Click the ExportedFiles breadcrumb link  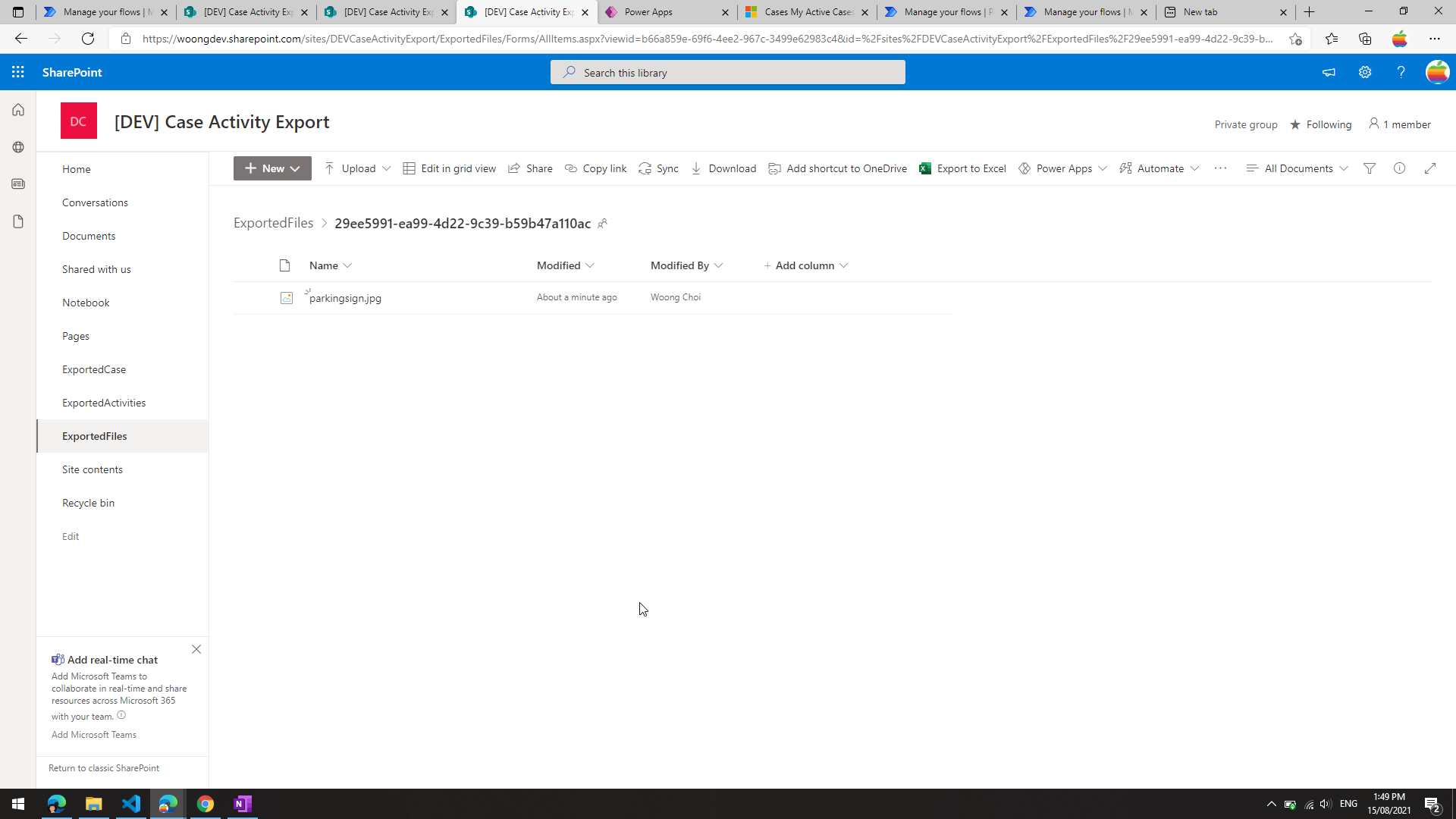pyautogui.click(x=273, y=223)
